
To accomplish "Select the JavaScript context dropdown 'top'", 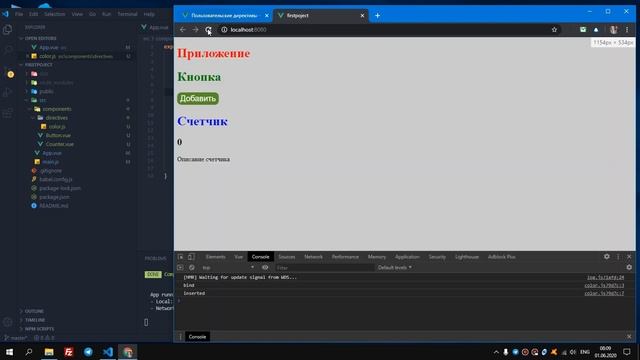I will (x=228, y=267).
